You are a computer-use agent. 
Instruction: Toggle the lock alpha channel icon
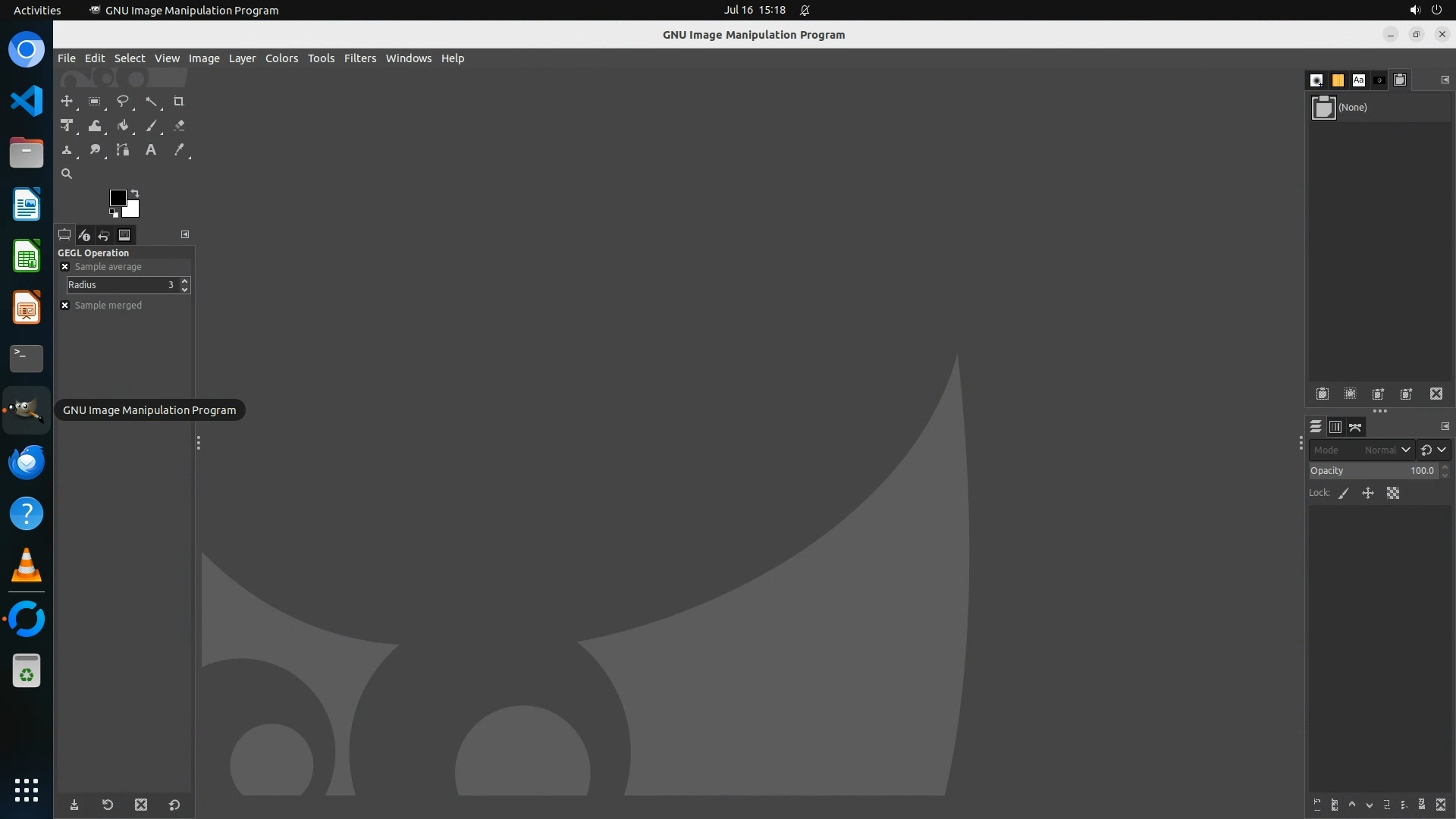point(1393,493)
